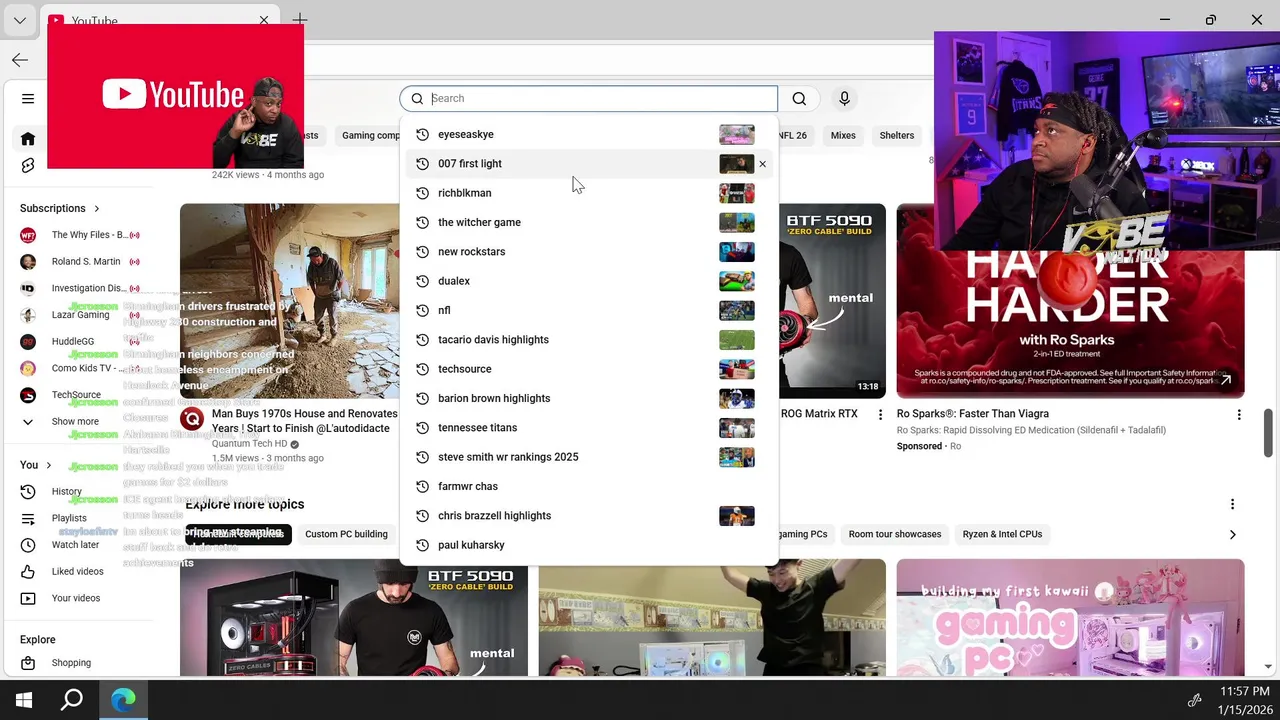Click Ro Sparks: Faster Than Viagra title
The image size is (1280, 720).
973,414
